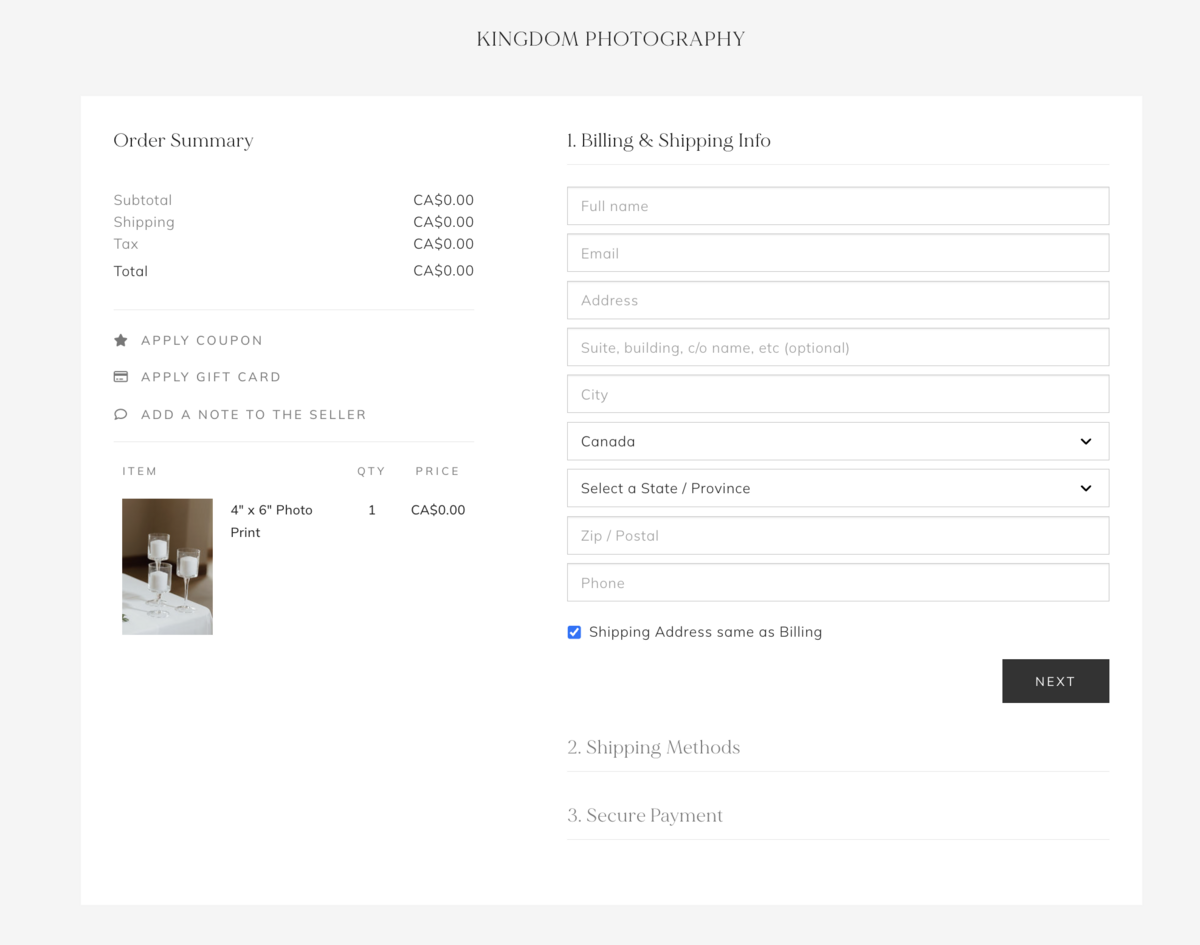
Task: Select Apply Gift Card link
Action: pyautogui.click(x=210, y=377)
